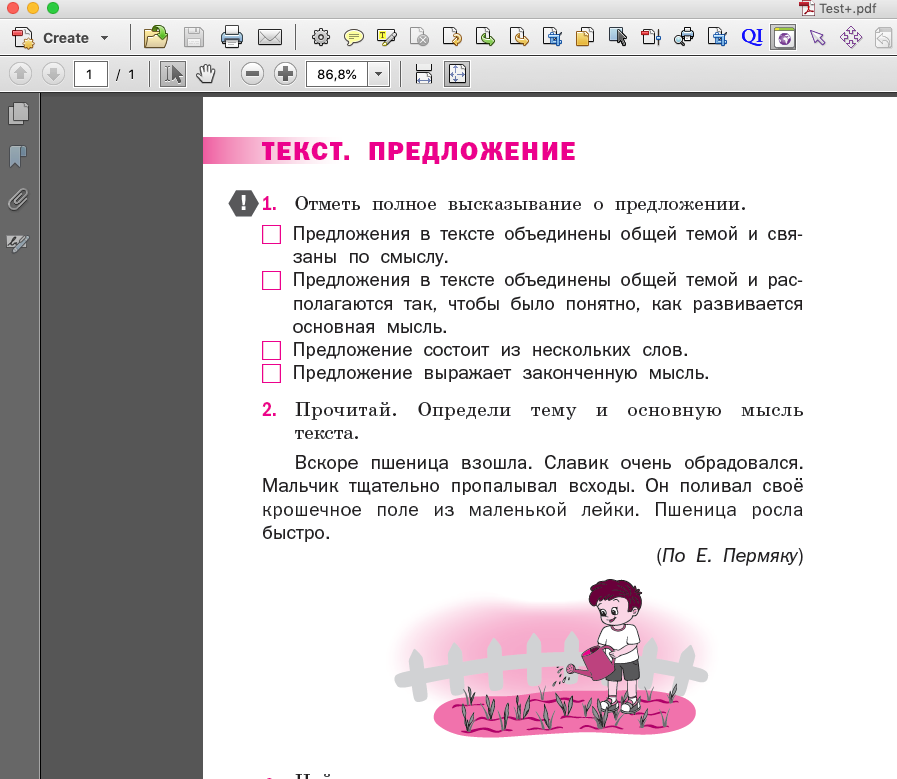Activate the text selection cursor tool

tap(173, 74)
